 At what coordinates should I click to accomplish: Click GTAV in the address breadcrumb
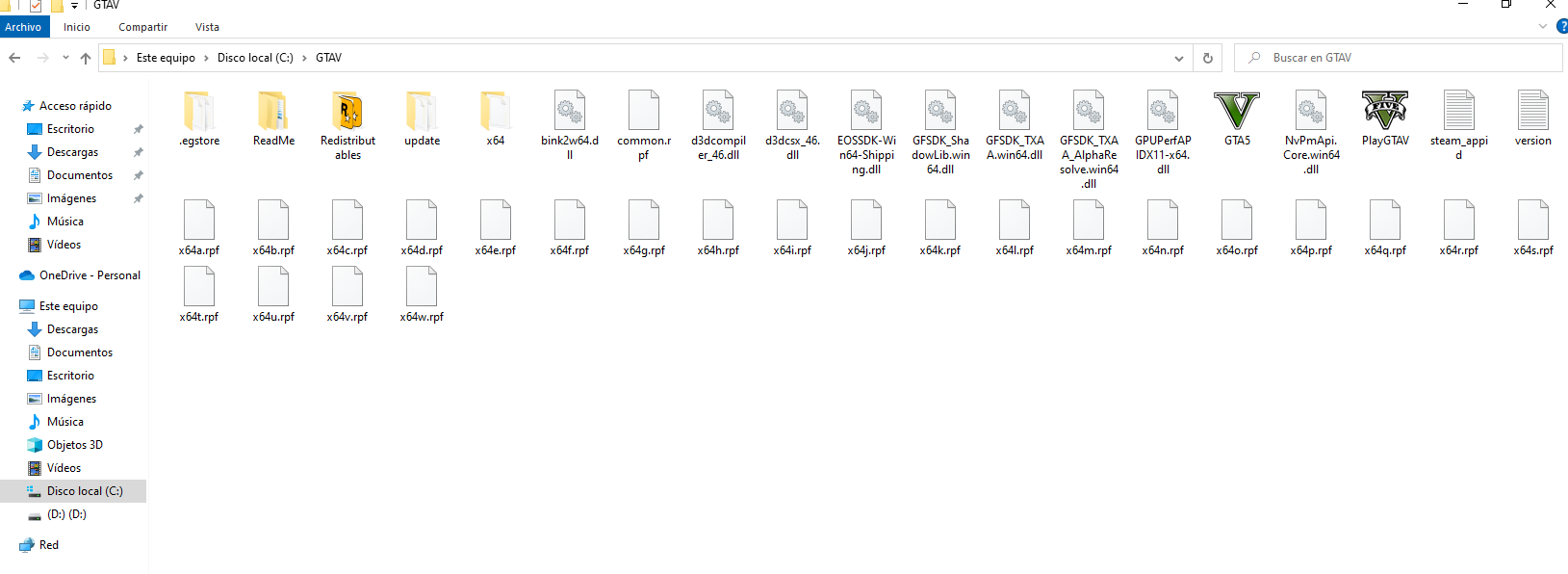click(328, 58)
